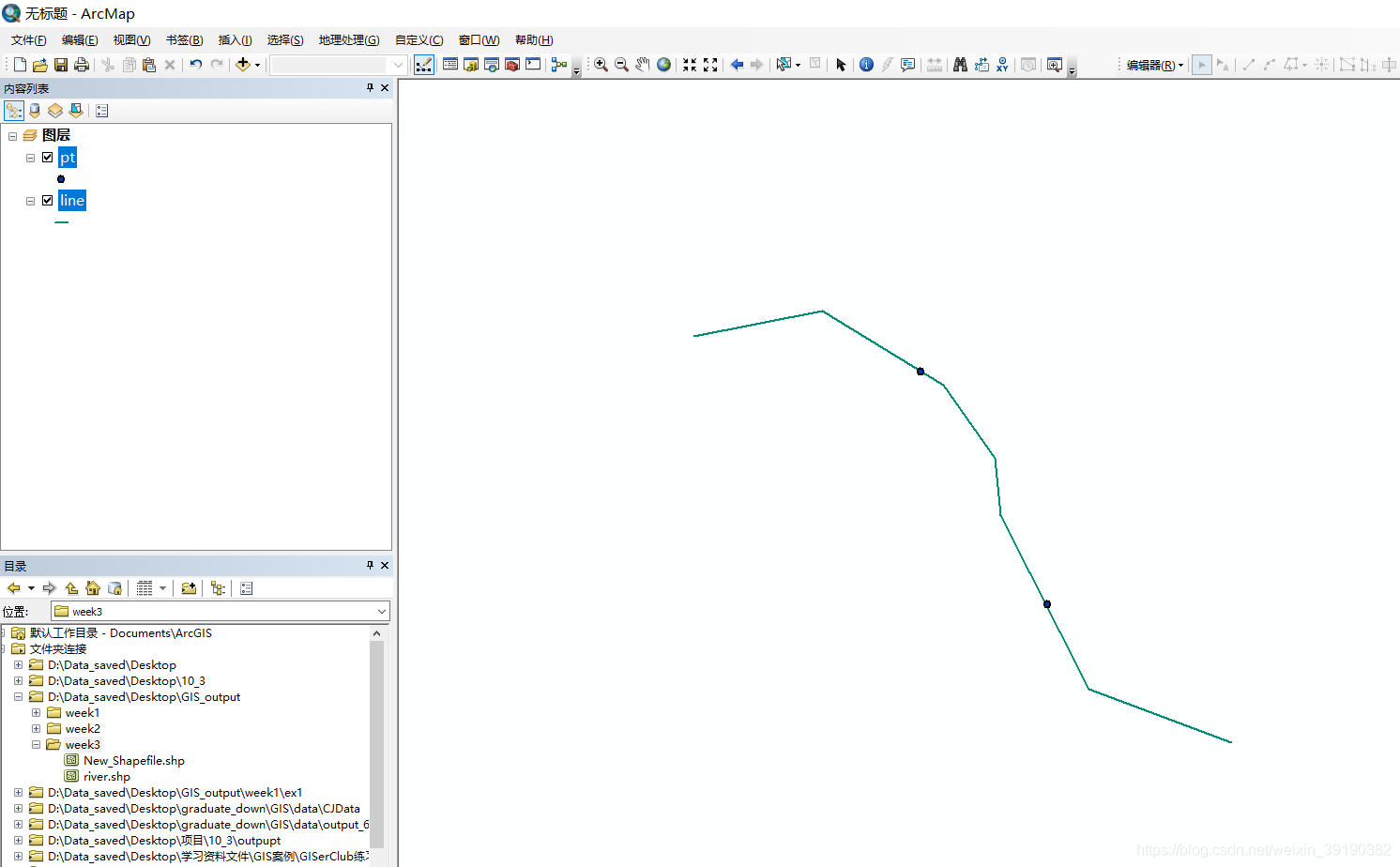Click Fixed Zoom In icon
This screenshot has width=1400, height=867.
click(x=690, y=65)
